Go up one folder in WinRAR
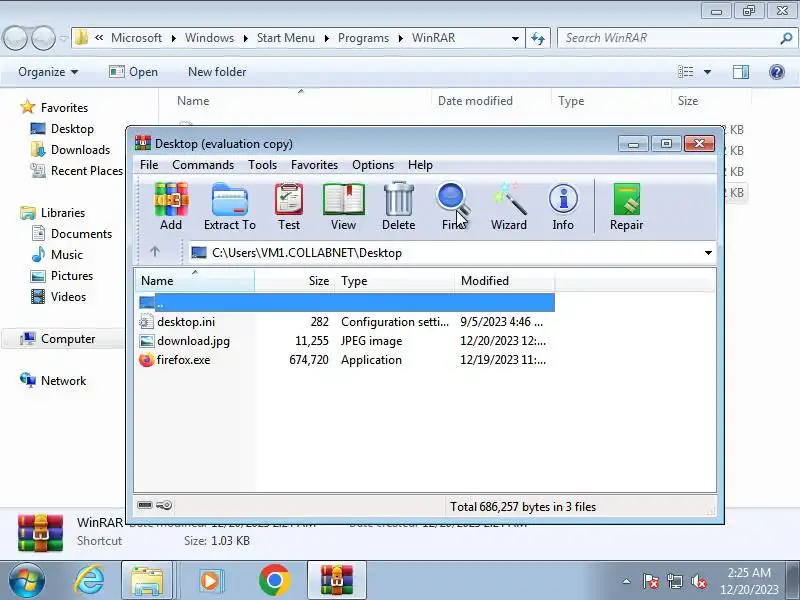This screenshot has width=800, height=600. (155, 252)
